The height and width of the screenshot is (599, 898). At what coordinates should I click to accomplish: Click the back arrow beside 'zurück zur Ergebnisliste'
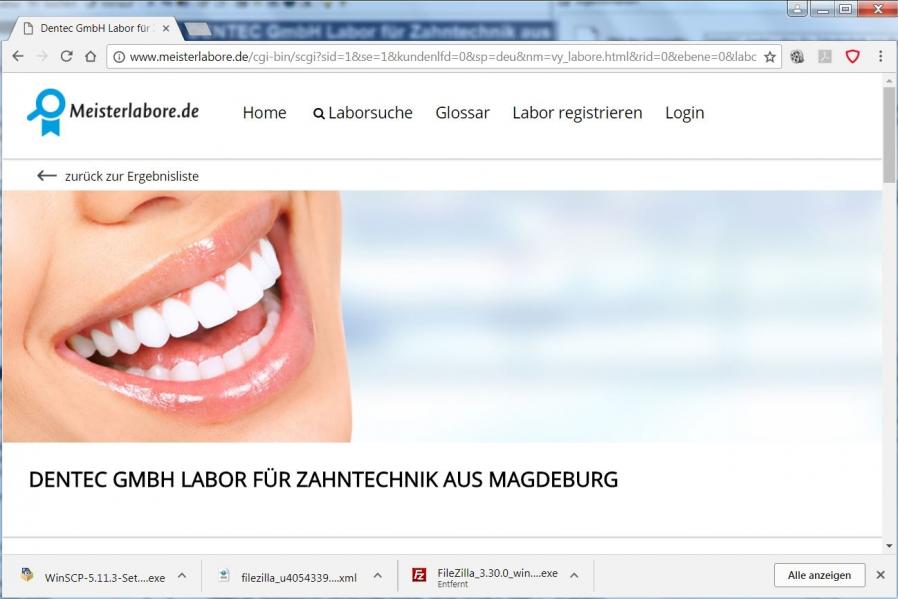(46, 175)
